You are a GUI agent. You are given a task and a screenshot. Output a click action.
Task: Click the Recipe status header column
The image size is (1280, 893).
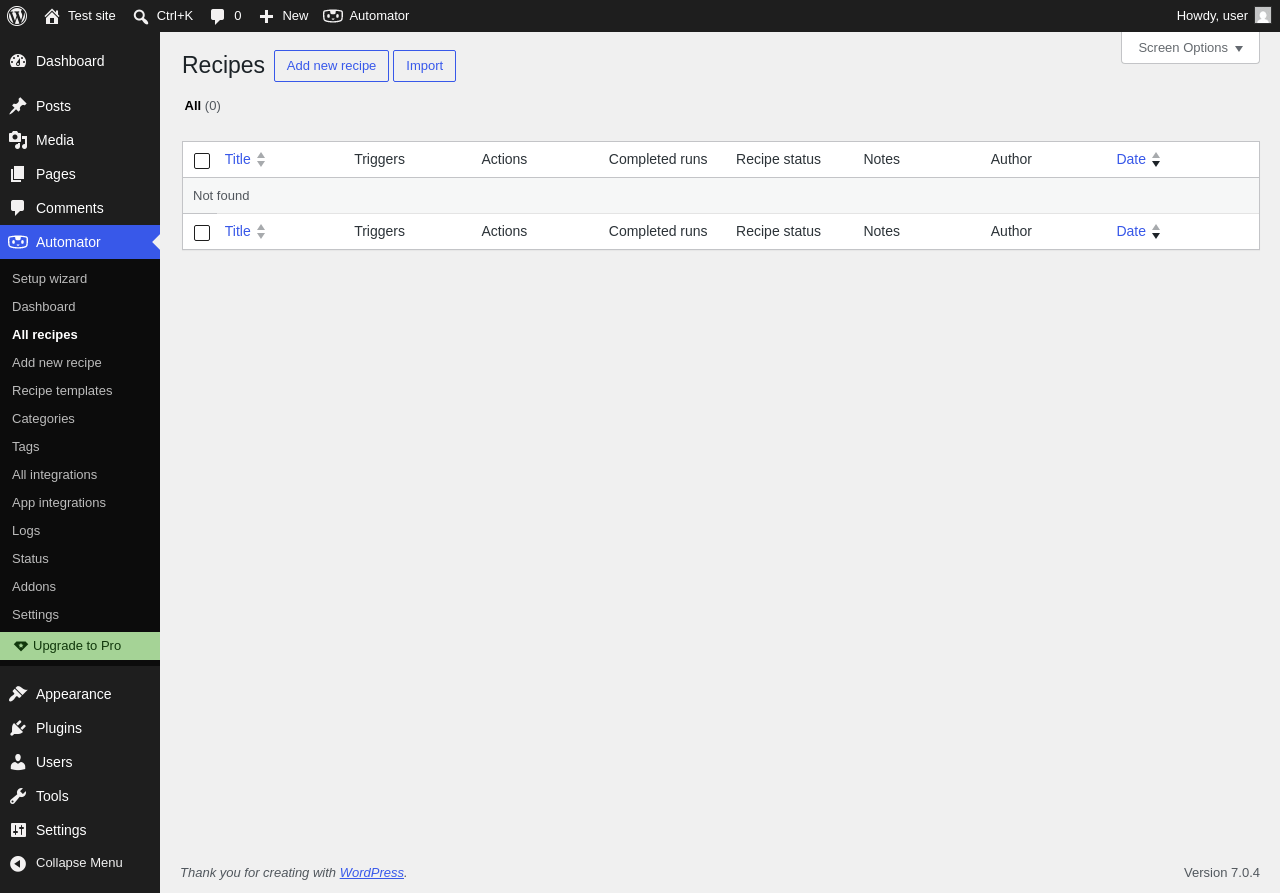point(778,159)
